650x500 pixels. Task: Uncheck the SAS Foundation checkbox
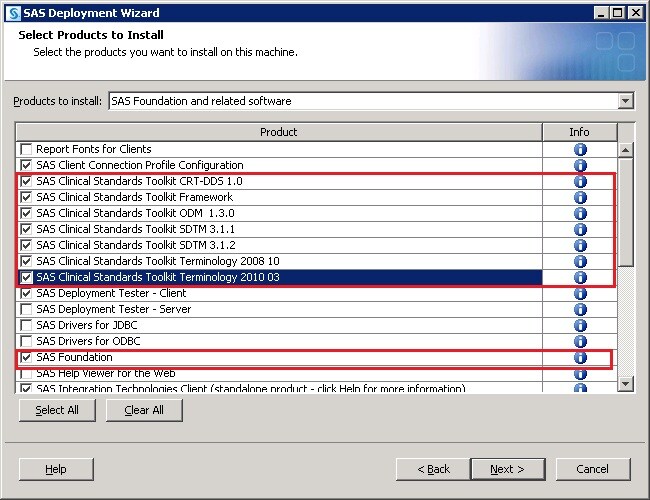tap(26, 357)
